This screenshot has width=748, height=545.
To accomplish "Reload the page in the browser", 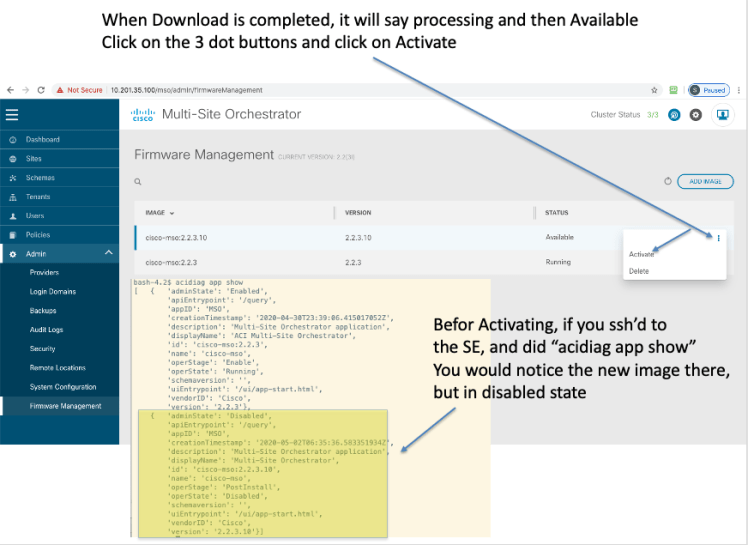I will (41, 90).
